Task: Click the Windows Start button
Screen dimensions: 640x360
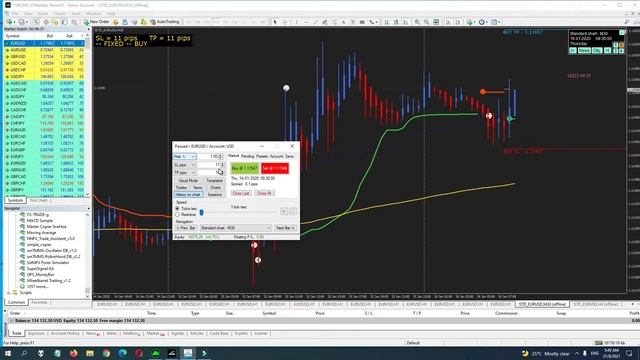Action: 8,353
